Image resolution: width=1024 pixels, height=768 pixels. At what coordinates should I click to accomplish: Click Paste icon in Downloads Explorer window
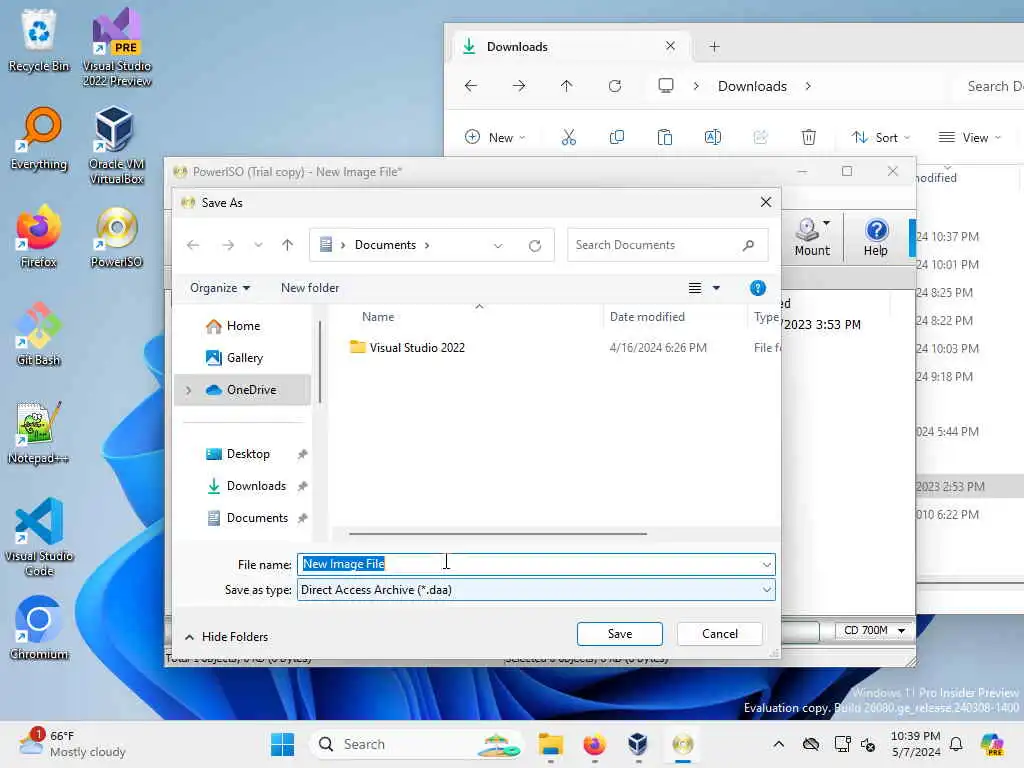(x=665, y=137)
